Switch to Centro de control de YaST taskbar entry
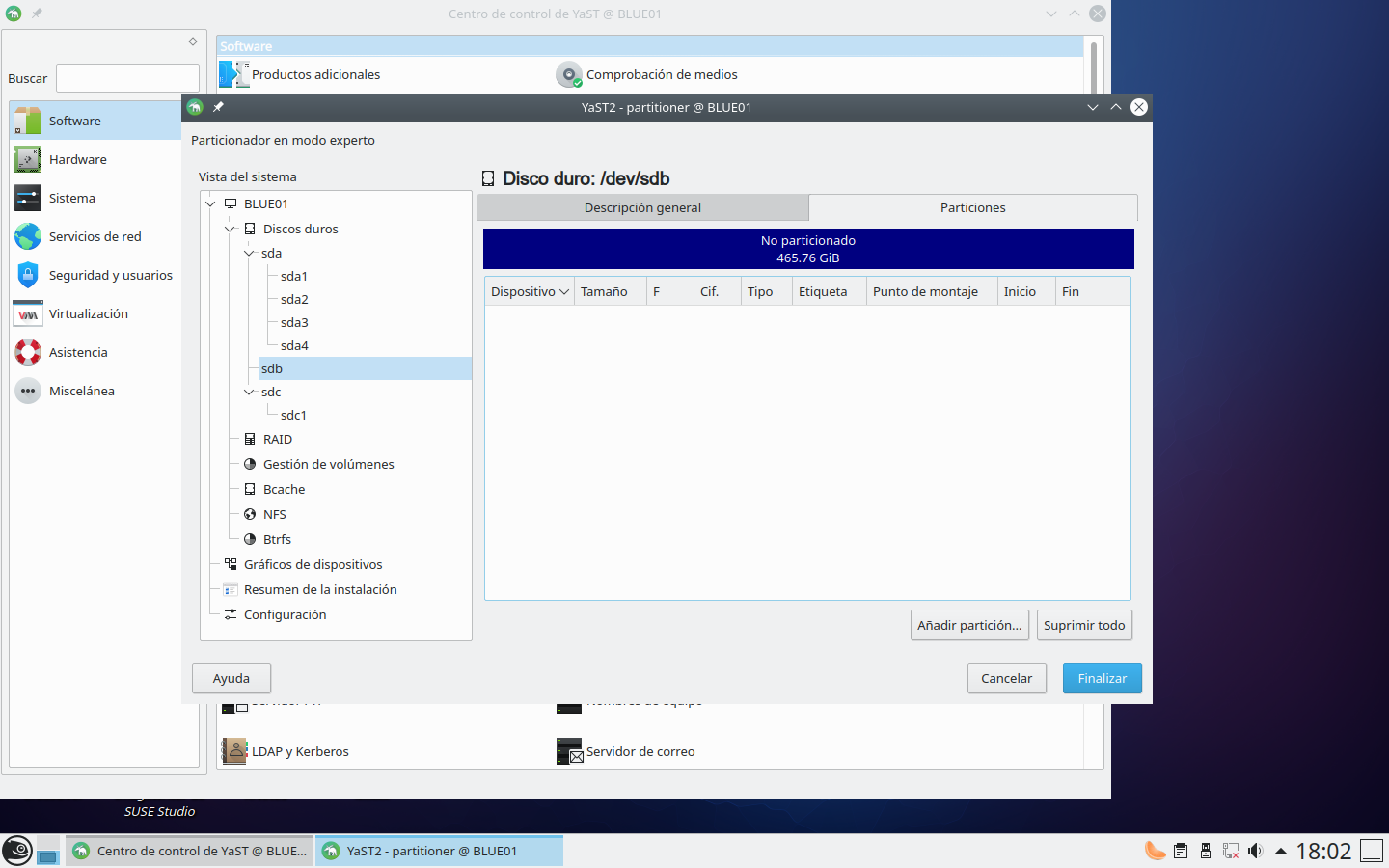 point(190,851)
